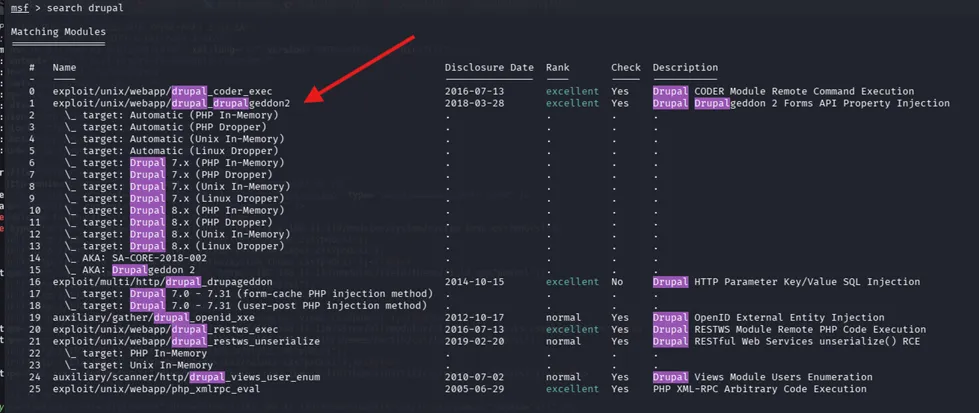Click 'form-cache PHP injection method' target row
Viewport: 979px width, 413px height.
point(249,293)
